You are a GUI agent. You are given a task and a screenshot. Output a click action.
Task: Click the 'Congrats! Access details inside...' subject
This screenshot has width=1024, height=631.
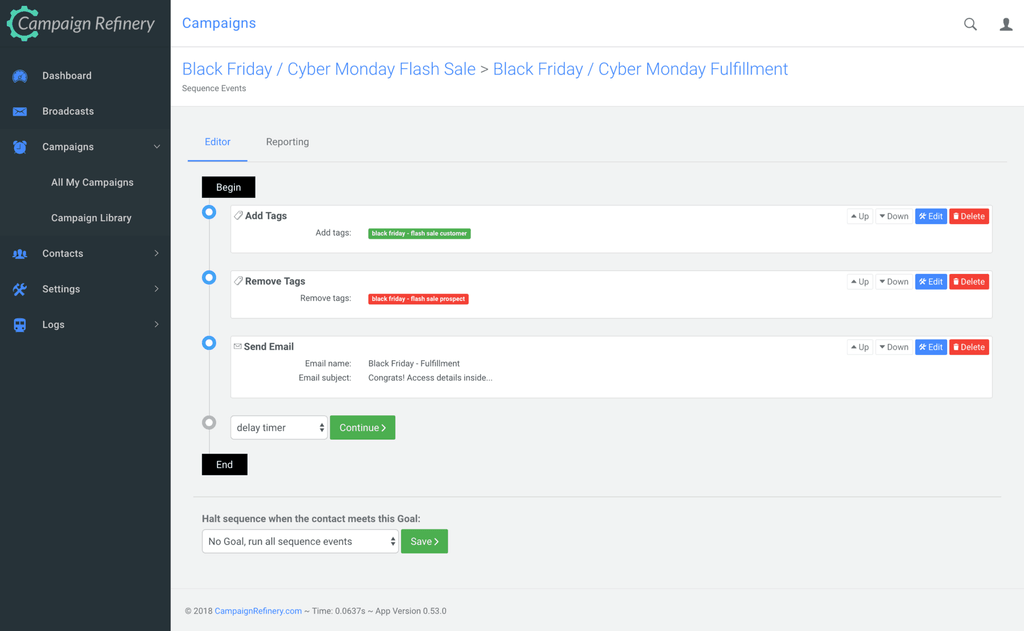coord(430,378)
